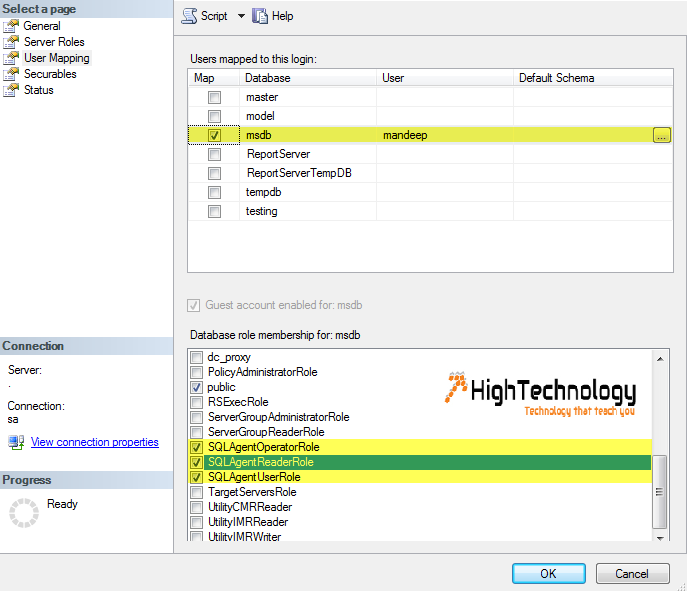Click the Help book icon
687x591 pixels.
point(260,16)
